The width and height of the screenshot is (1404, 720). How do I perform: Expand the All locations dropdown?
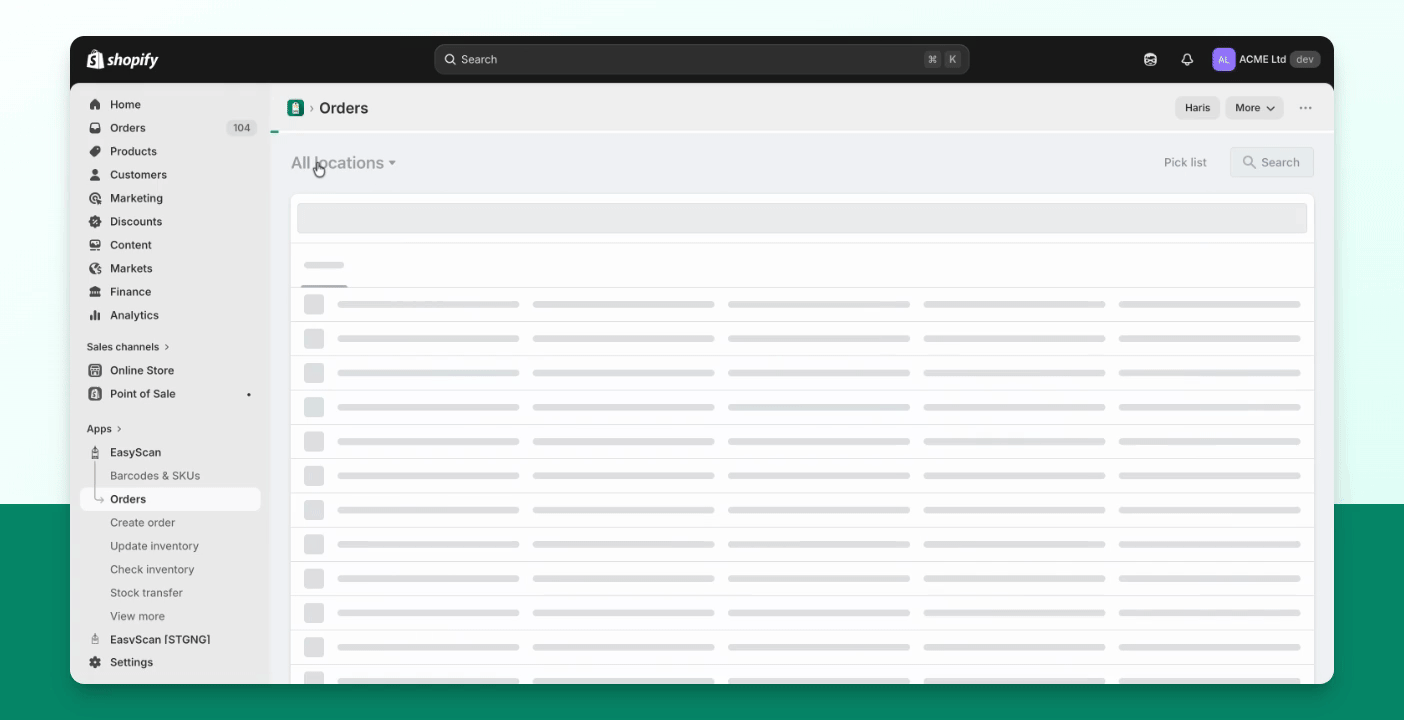343,163
